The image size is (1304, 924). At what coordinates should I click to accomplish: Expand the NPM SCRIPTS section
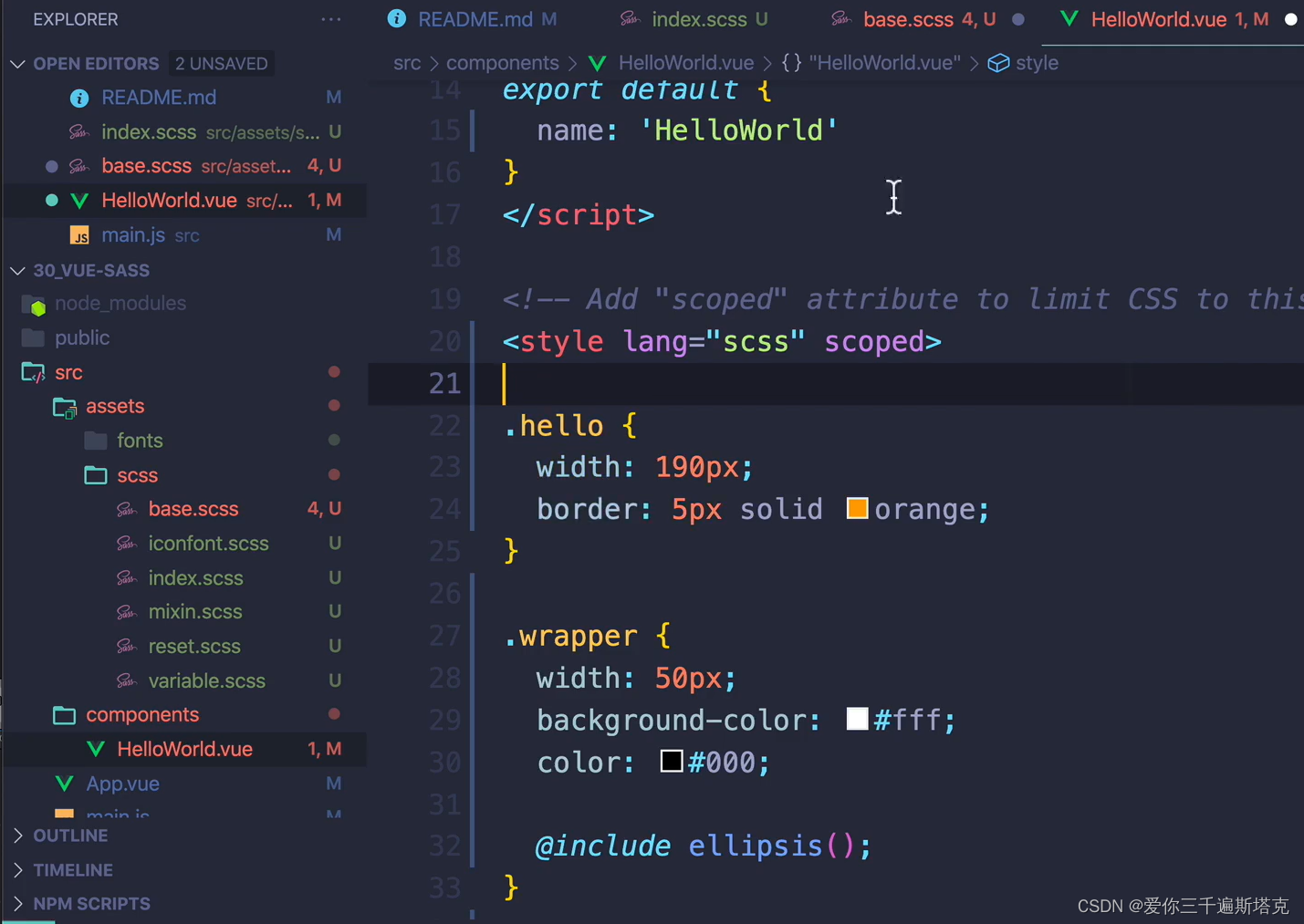[x=18, y=903]
